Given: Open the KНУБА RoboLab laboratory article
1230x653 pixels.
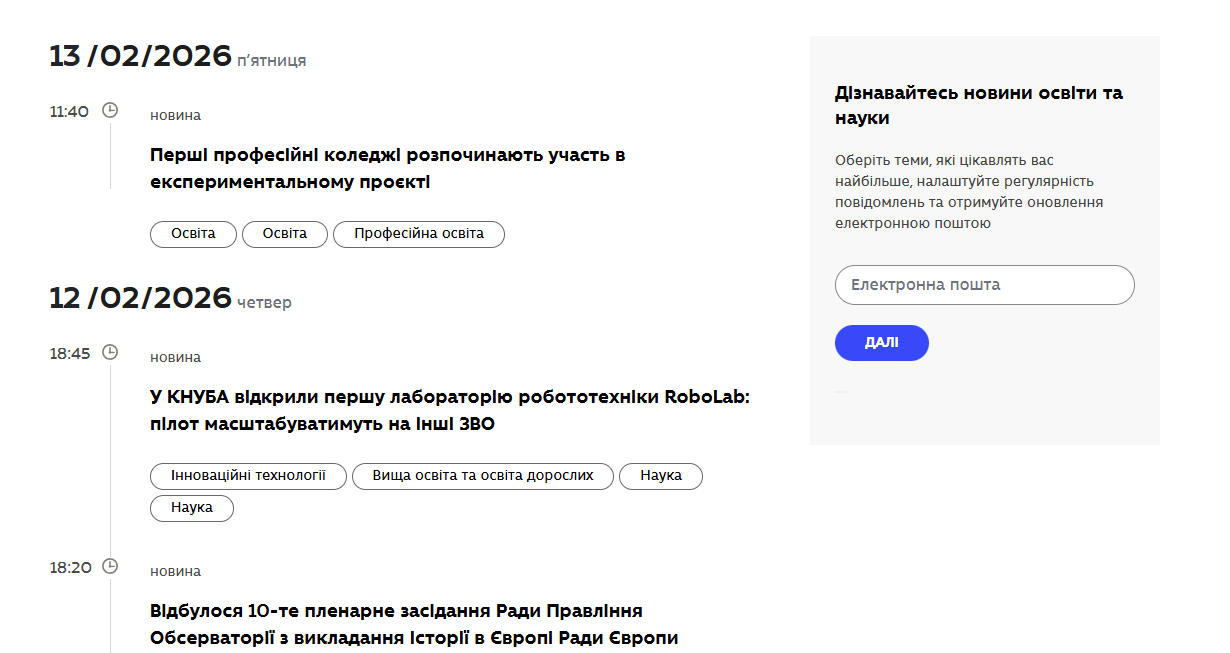Looking at the screenshot, I should tap(450, 410).
